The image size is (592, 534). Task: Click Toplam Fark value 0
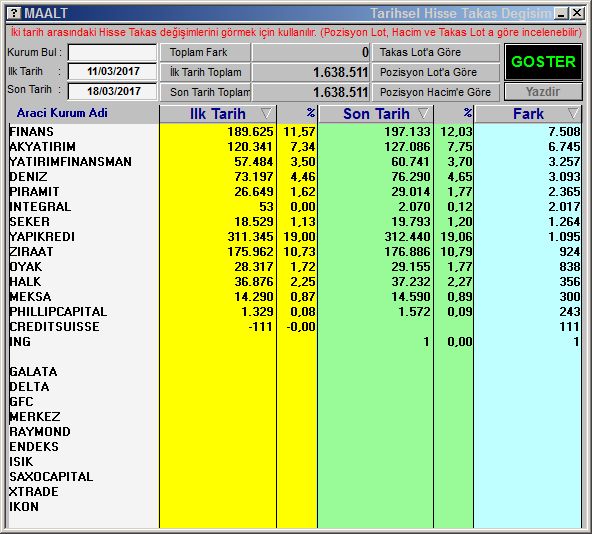coord(365,52)
